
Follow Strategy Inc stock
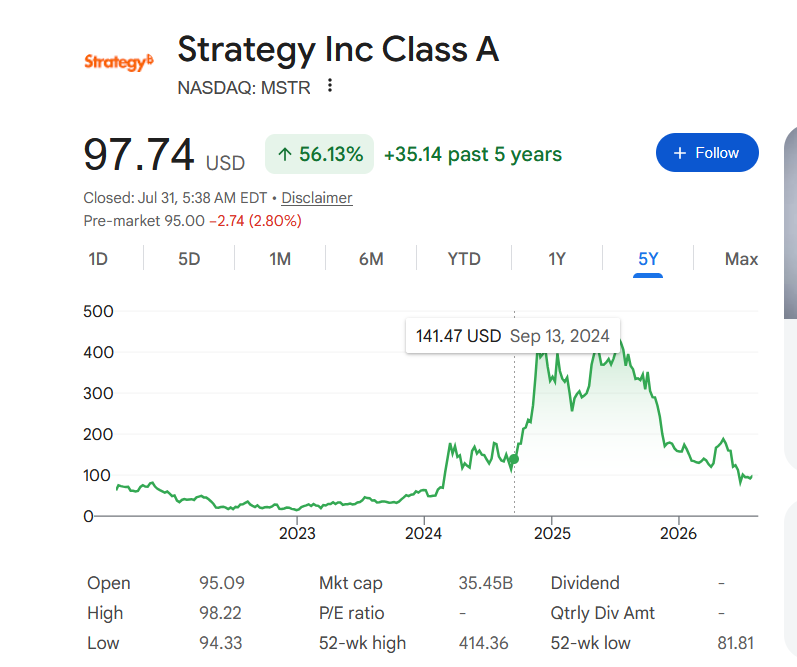707,153
